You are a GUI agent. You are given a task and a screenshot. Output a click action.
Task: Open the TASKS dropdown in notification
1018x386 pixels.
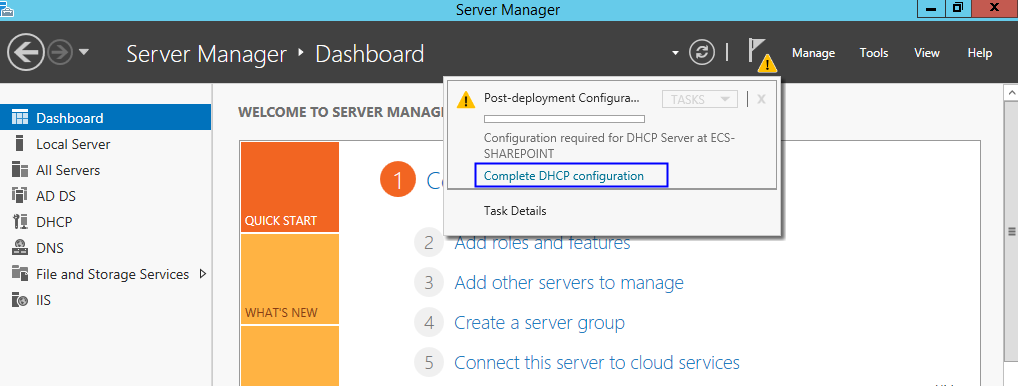700,99
